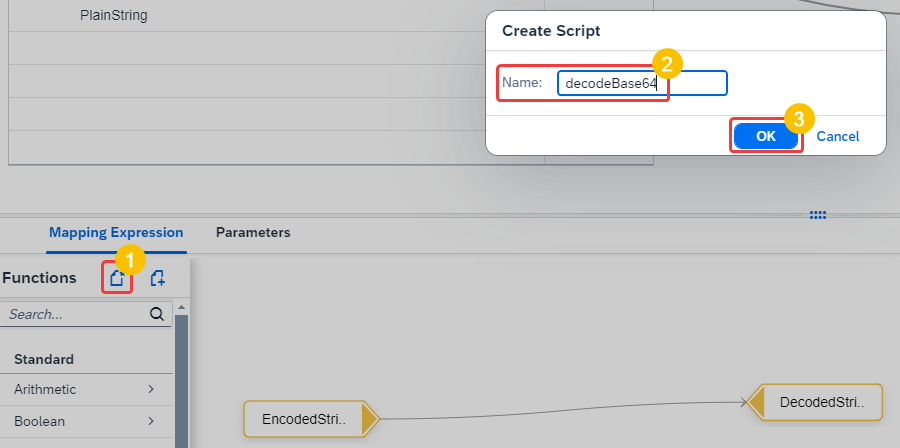Screen dimensions: 900x448
Task: Click the dotted splitter handle above tabs
Action: (x=818, y=215)
